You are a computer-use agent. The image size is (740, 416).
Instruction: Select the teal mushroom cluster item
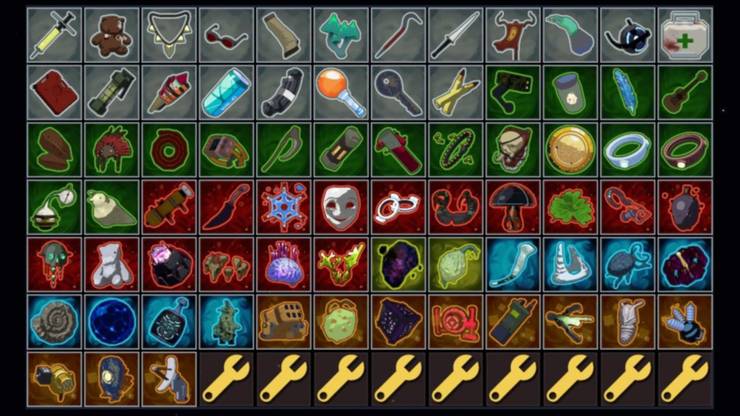tap(341, 35)
